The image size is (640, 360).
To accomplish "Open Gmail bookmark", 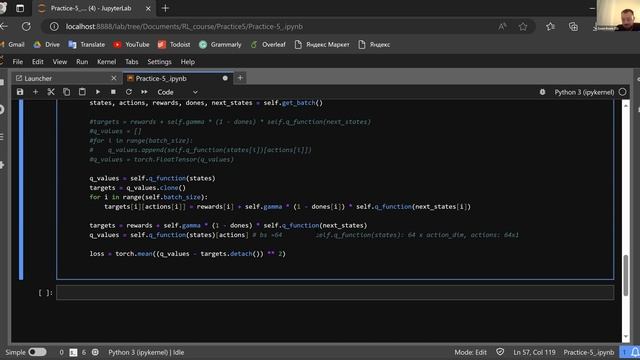I will (13, 44).
